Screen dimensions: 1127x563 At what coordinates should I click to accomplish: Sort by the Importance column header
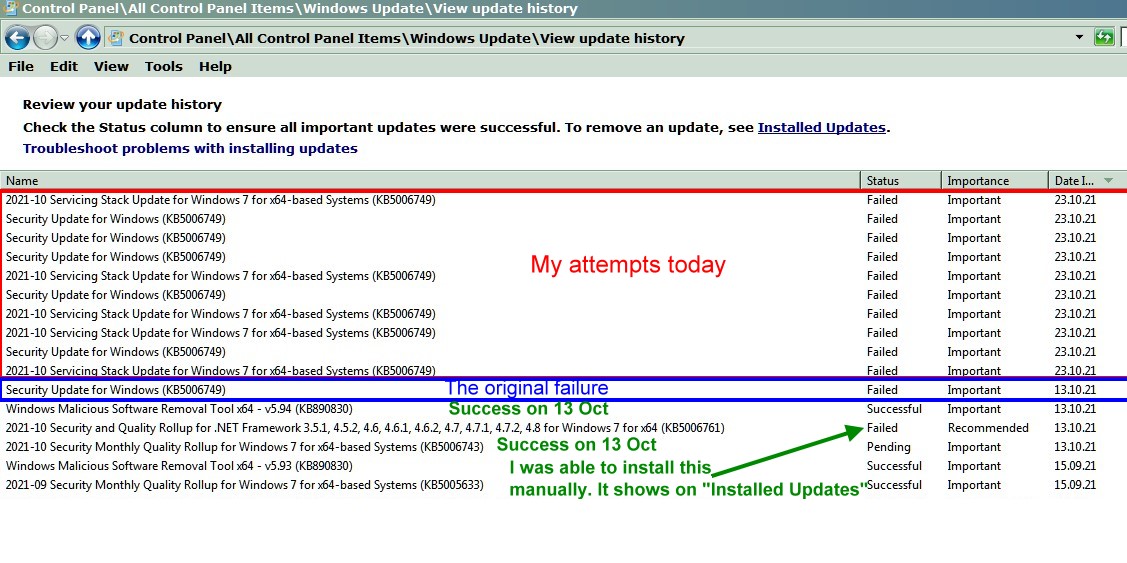(x=995, y=180)
